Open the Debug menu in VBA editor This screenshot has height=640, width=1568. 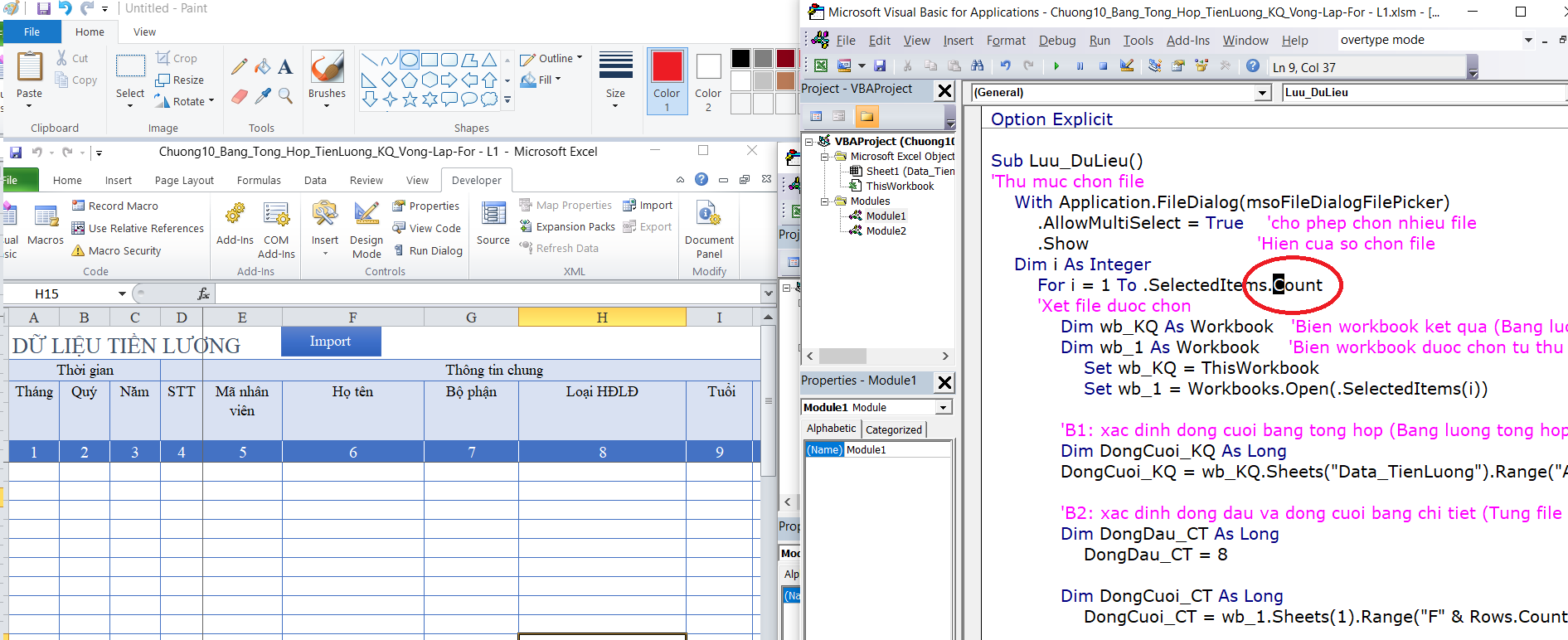pyautogui.click(x=1057, y=40)
